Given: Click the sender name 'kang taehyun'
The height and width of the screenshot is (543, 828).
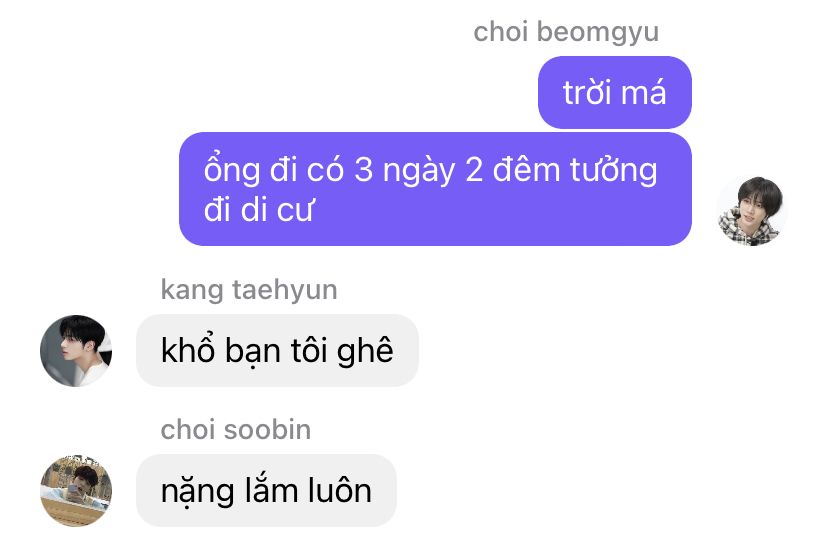Looking at the screenshot, I should 249,290.
